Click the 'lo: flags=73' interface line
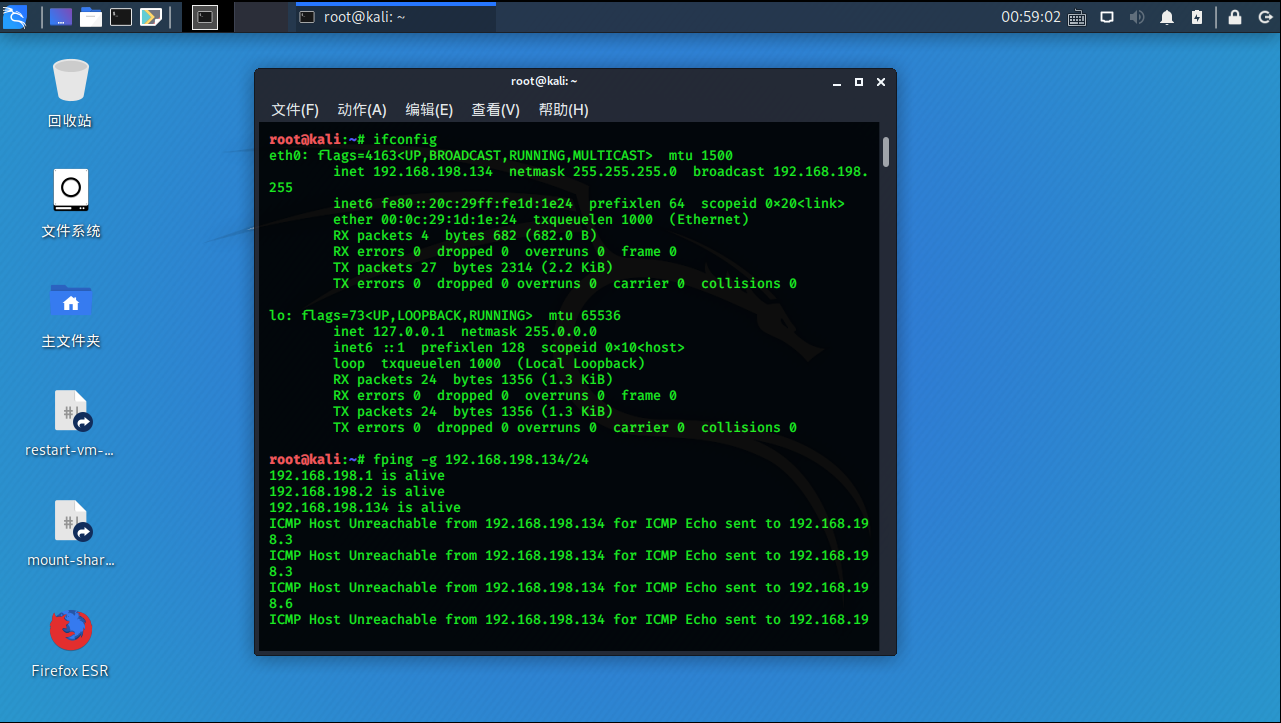The width and height of the screenshot is (1281, 723). coord(445,316)
